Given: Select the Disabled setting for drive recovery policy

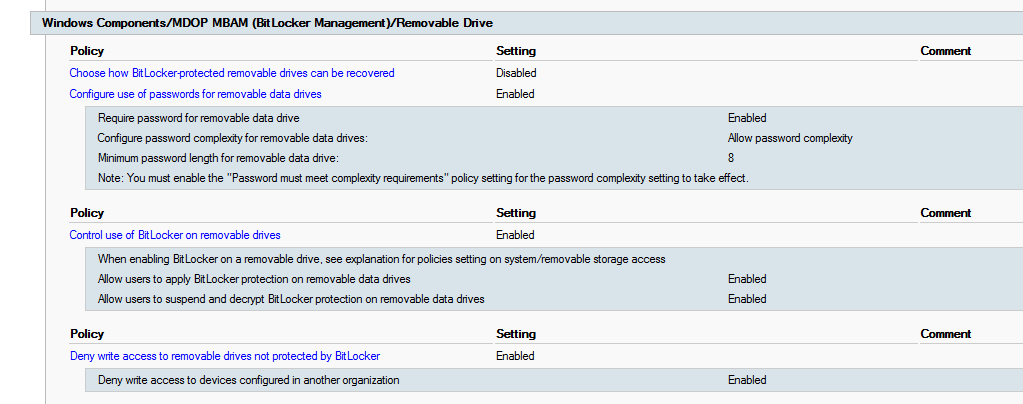Looking at the screenshot, I should click(516, 73).
